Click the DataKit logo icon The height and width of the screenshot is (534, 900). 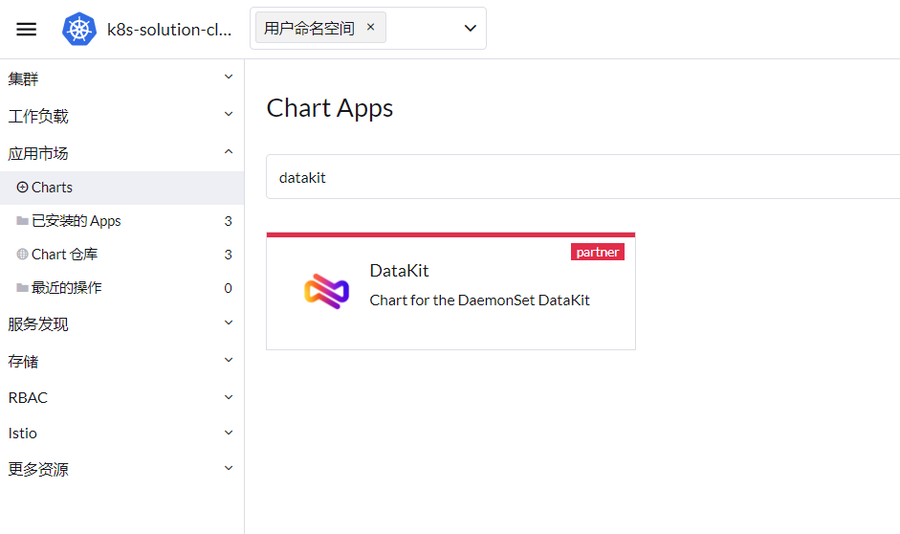point(327,291)
